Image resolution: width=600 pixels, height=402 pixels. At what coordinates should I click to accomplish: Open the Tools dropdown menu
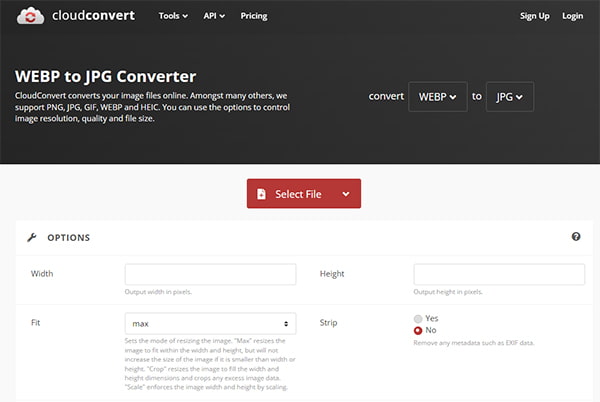pos(173,16)
